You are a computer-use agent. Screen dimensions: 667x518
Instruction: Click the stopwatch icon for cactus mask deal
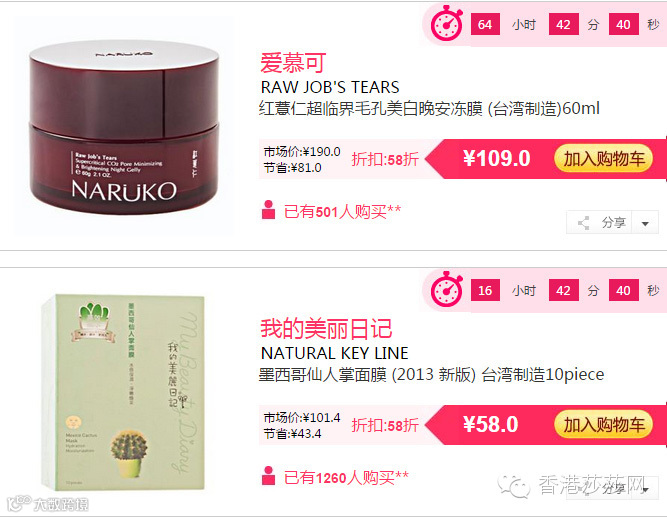[x=447, y=289]
